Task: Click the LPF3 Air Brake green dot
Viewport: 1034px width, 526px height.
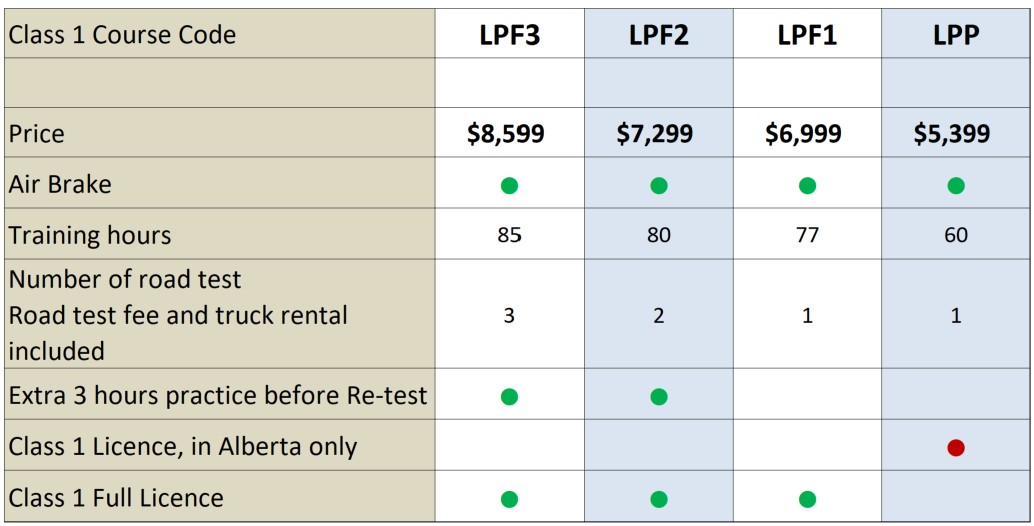Action: 509,186
